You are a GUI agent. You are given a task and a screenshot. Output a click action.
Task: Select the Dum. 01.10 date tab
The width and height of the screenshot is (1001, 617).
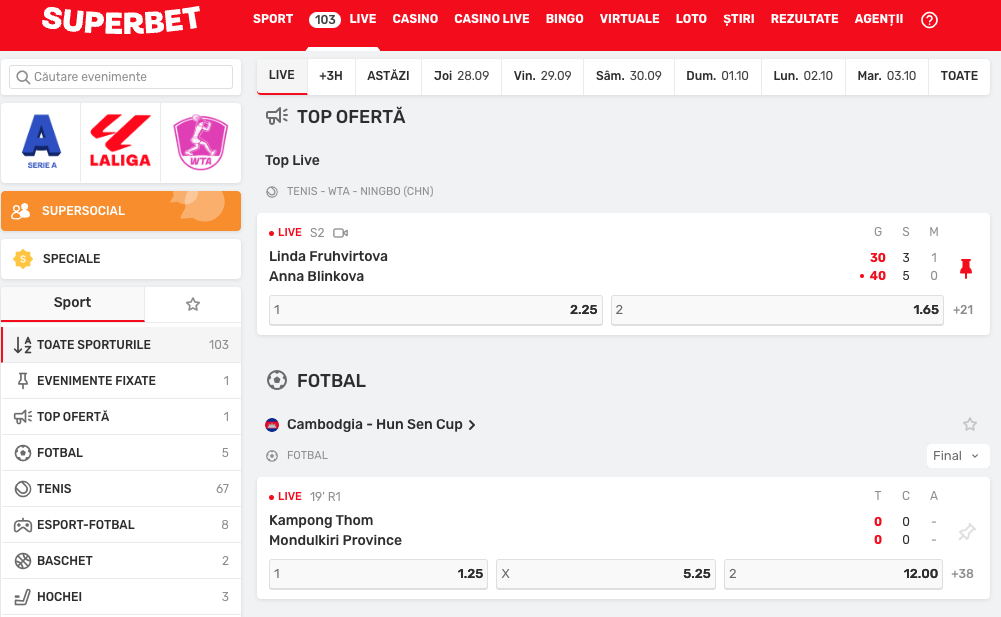click(x=718, y=76)
